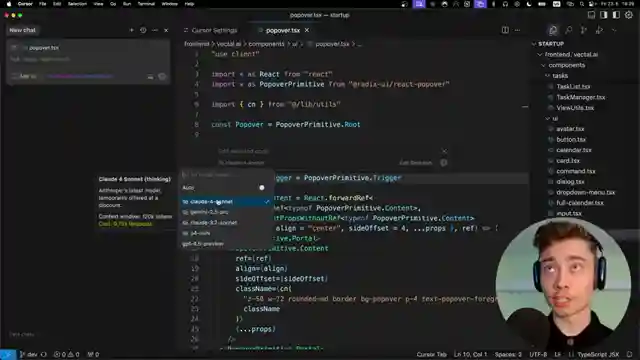Image resolution: width=640 pixels, height=360 pixels.
Task: Select o4-mini model
Action: point(226,233)
